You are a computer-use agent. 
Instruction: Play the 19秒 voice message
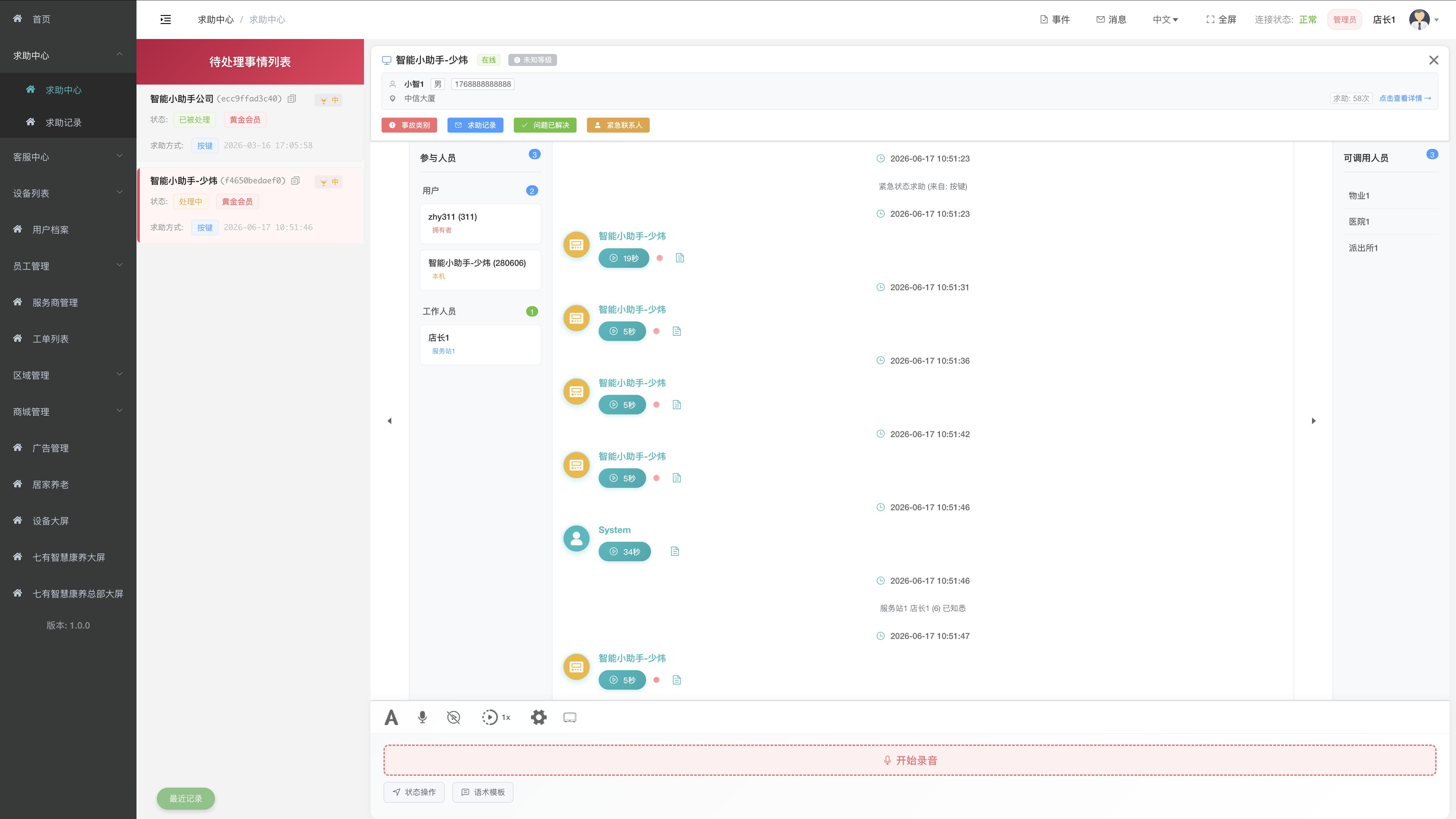point(623,258)
